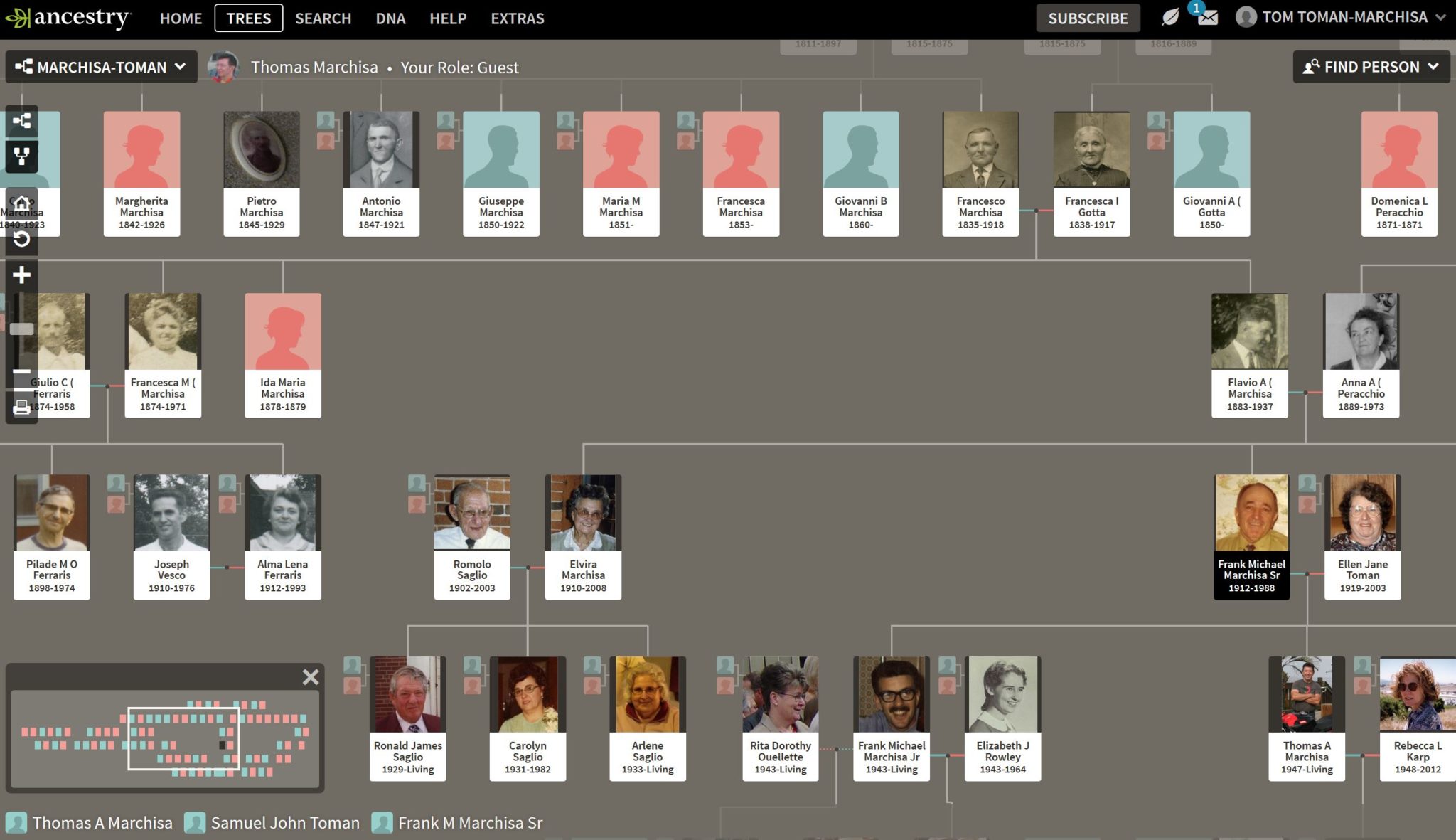Click the zoom slider handle
The image size is (1456, 840).
[21, 329]
